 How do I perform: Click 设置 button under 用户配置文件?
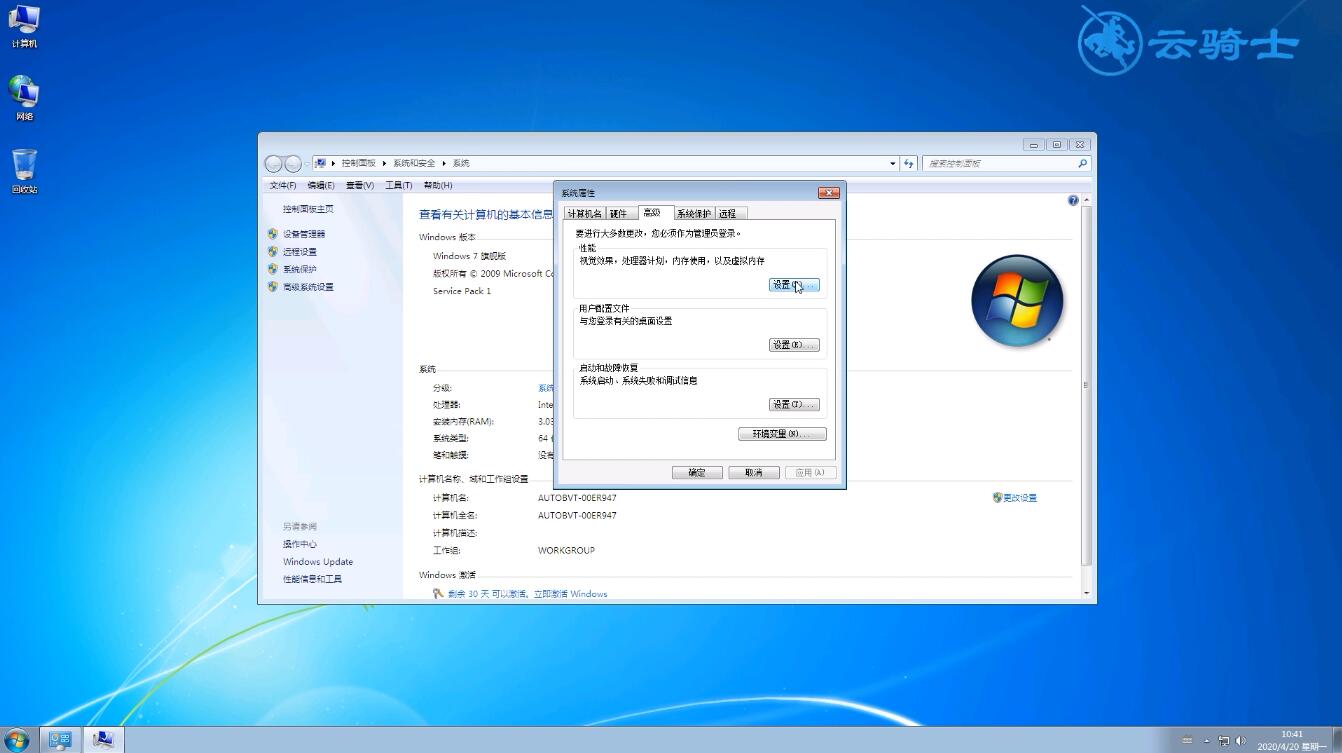pyautogui.click(x=794, y=345)
